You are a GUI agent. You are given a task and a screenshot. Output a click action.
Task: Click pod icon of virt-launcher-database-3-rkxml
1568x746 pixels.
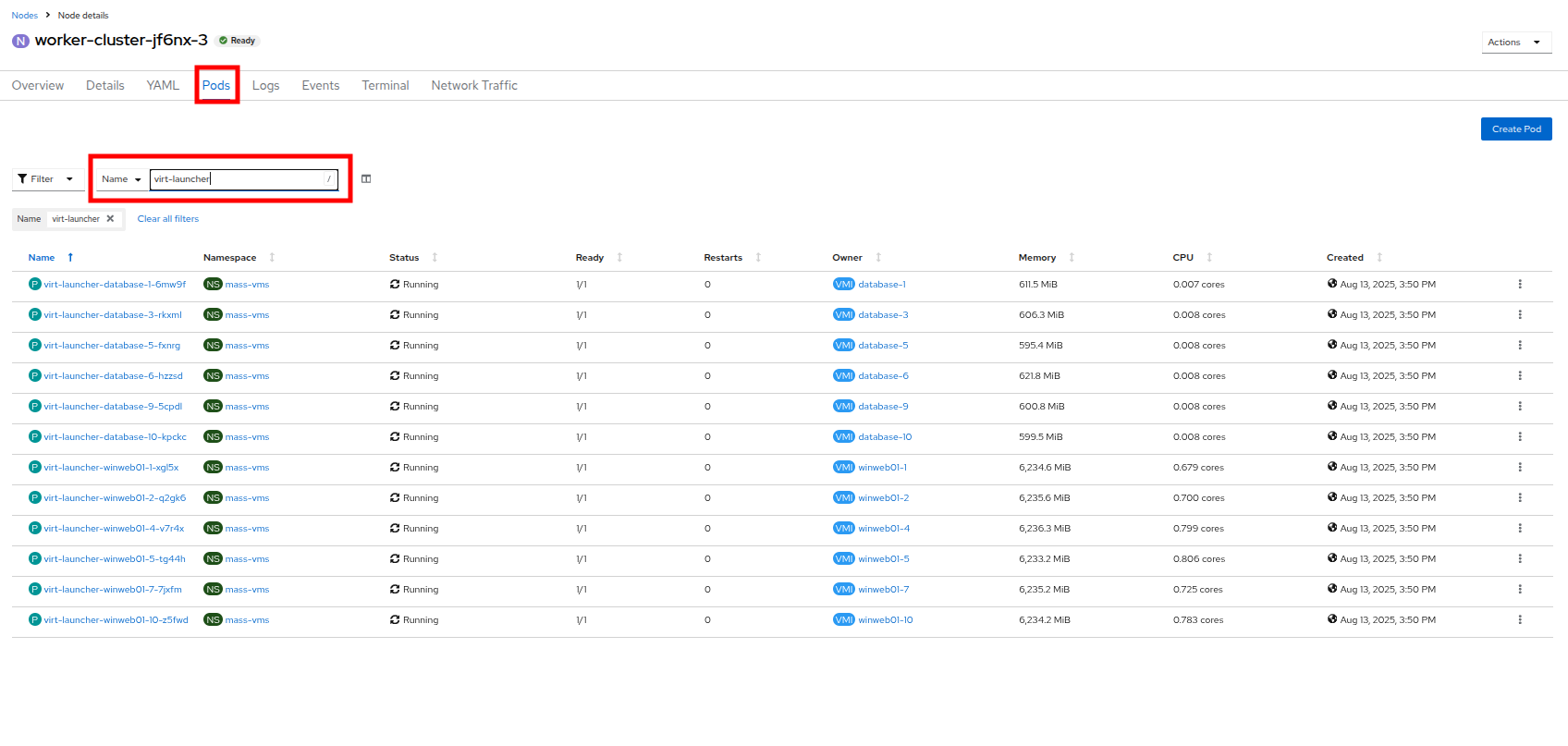(x=35, y=315)
